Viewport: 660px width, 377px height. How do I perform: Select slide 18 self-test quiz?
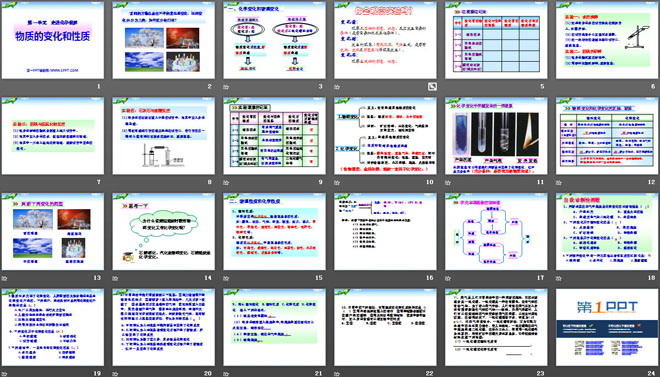[607, 231]
